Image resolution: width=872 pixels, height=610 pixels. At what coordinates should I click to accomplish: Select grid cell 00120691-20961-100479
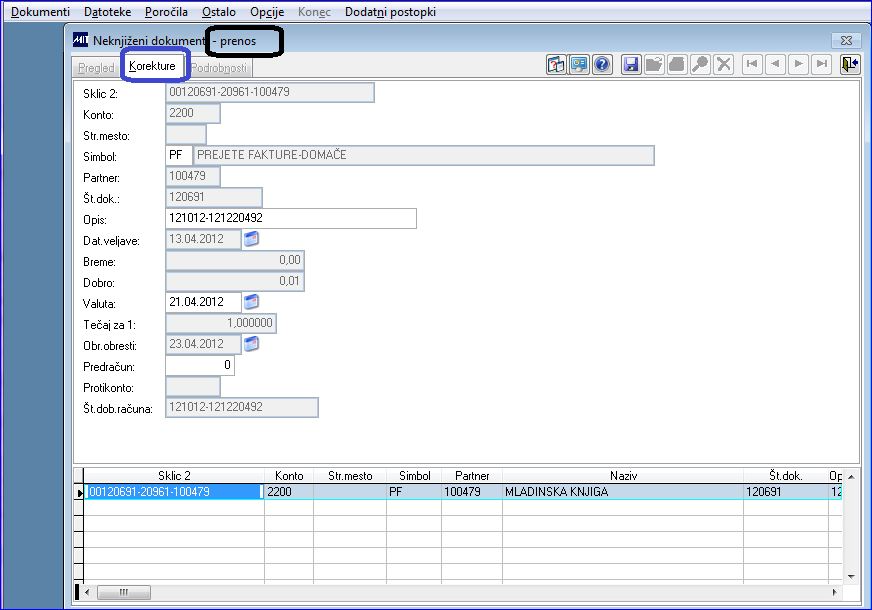pos(174,492)
